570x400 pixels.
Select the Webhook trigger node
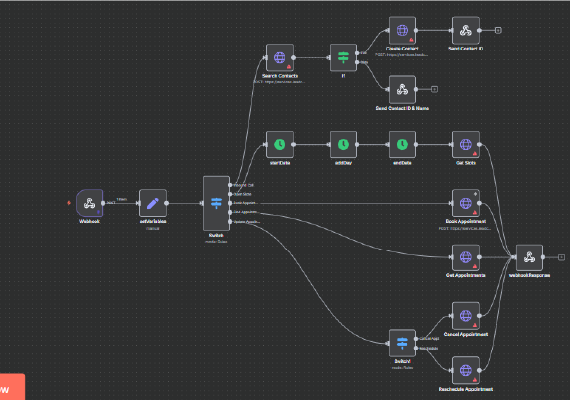[x=89, y=203]
